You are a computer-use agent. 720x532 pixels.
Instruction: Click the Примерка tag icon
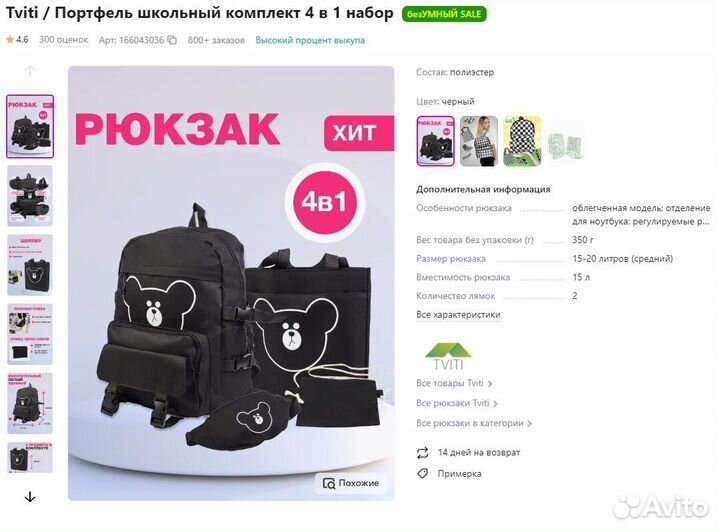tap(422, 473)
